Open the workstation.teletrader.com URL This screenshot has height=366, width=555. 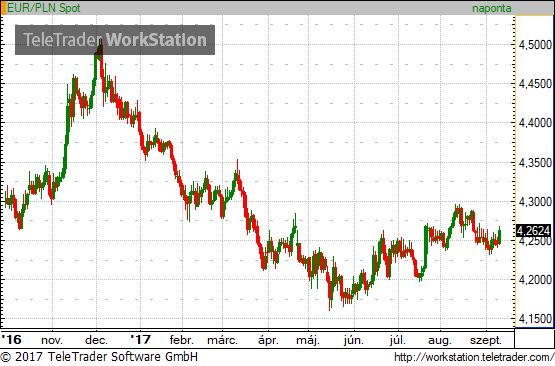pos(474,357)
